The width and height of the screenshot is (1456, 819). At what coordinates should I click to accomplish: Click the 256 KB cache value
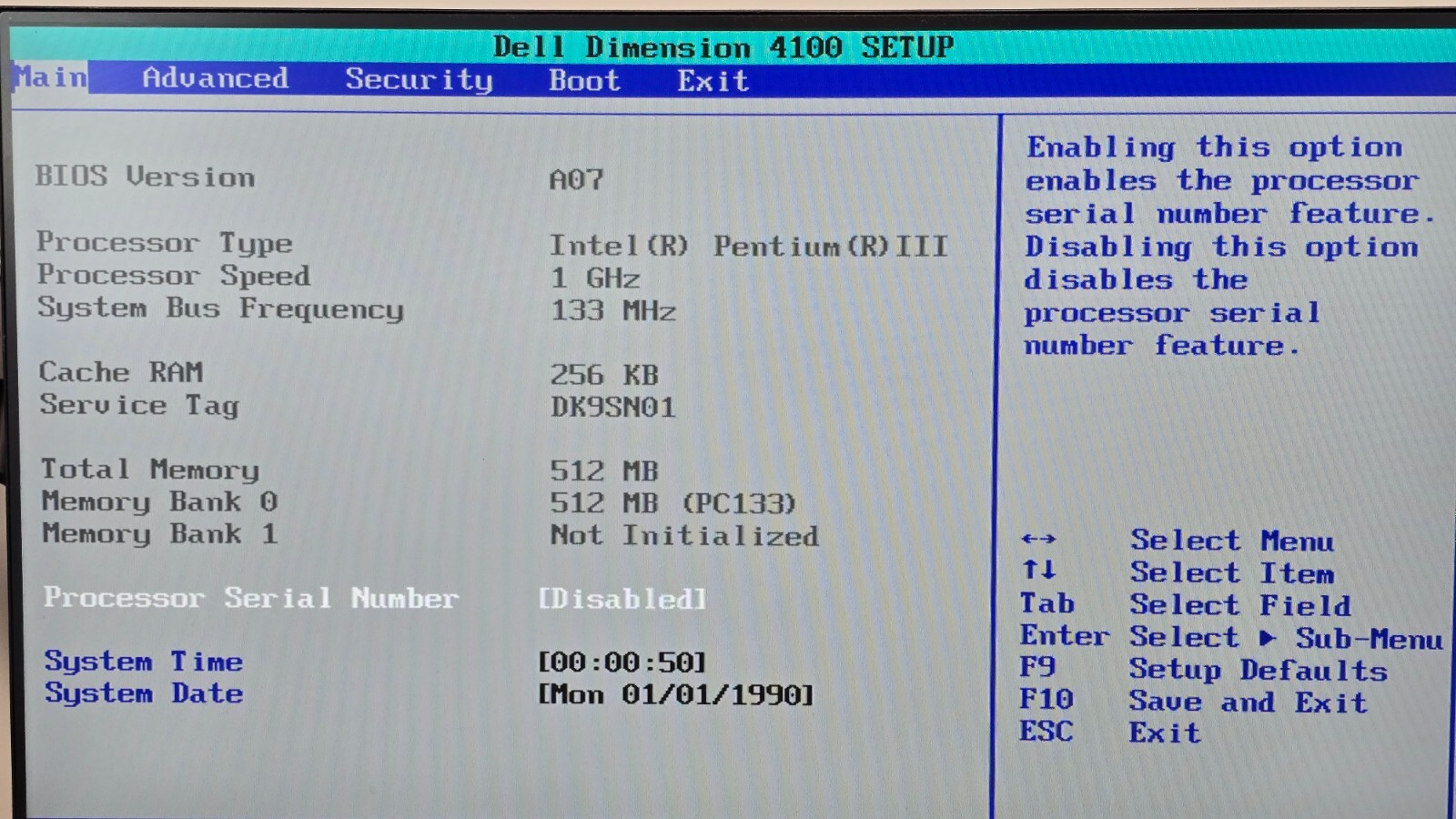[604, 374]
